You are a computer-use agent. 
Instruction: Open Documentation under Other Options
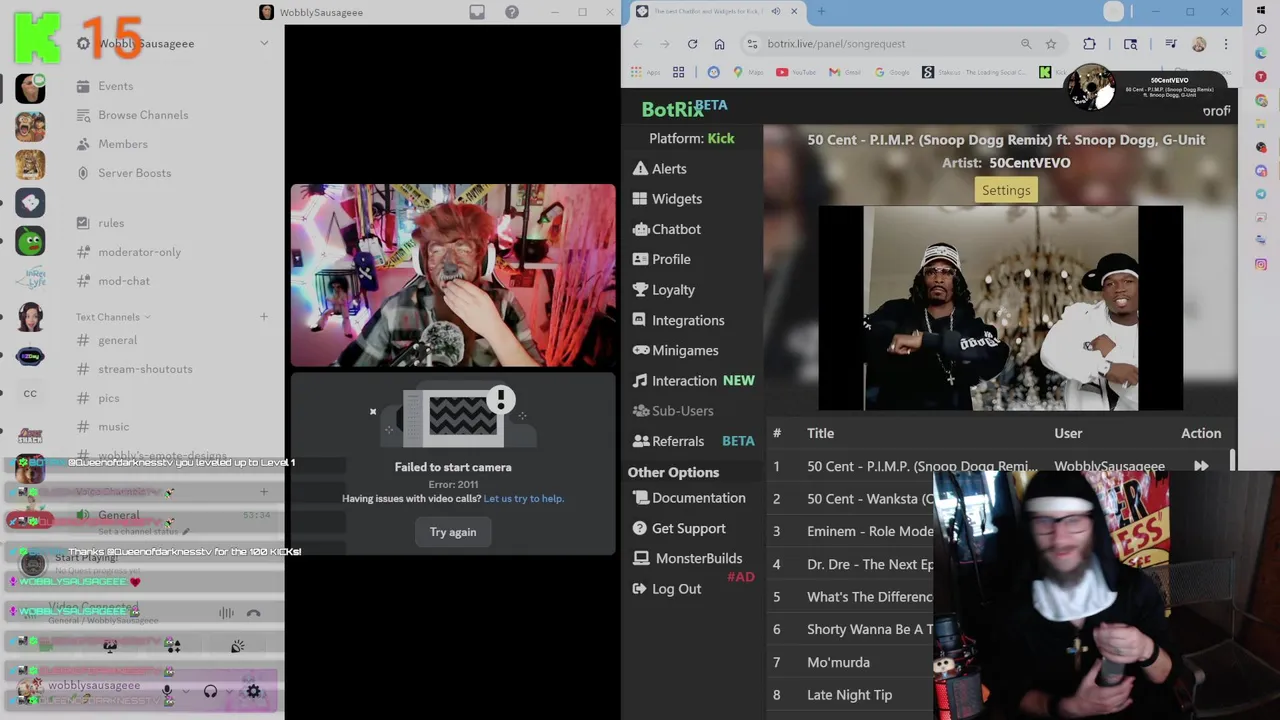tap(689, 498)
